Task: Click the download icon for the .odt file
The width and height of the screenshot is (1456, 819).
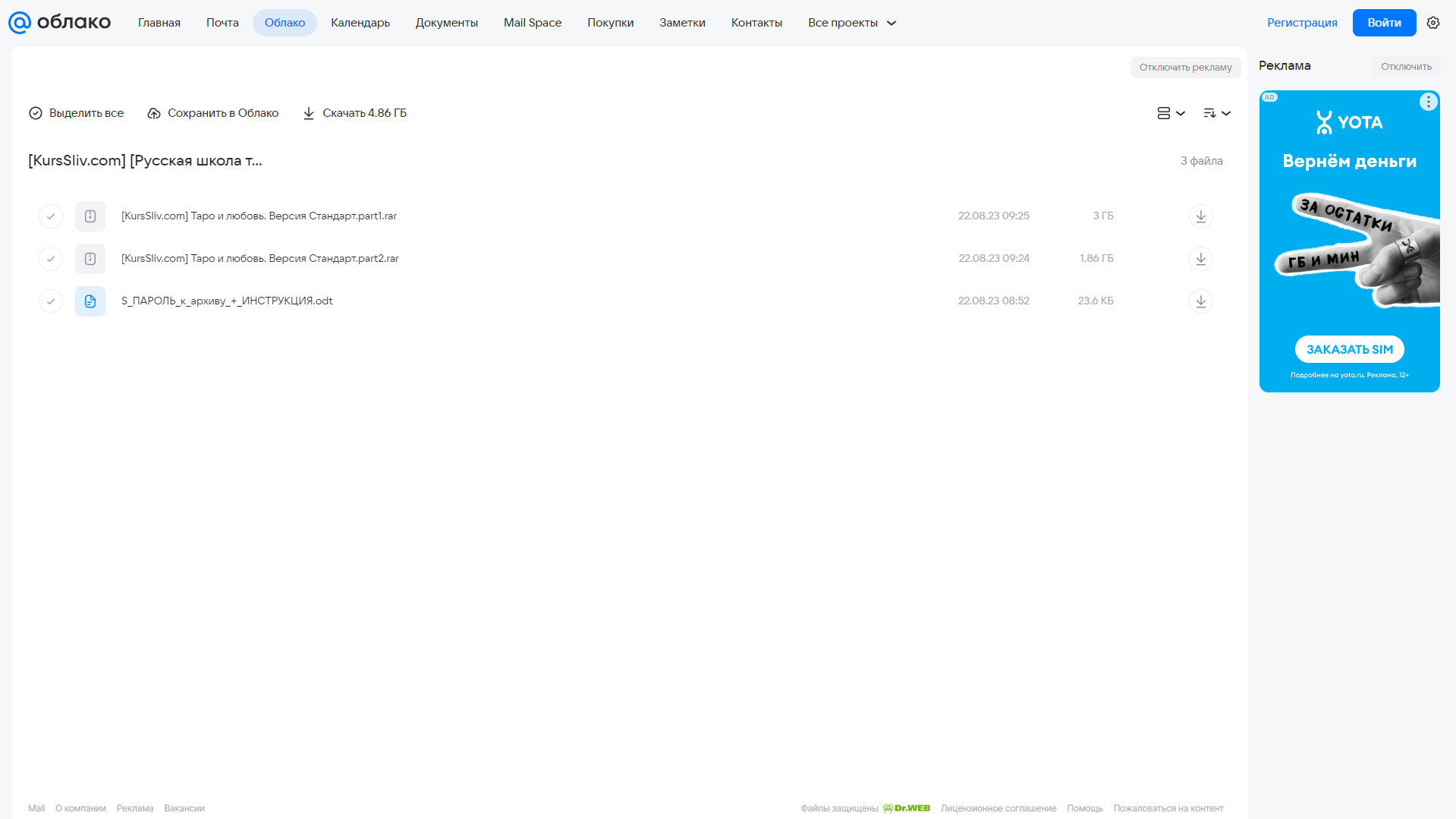Action: point(1200,301)
